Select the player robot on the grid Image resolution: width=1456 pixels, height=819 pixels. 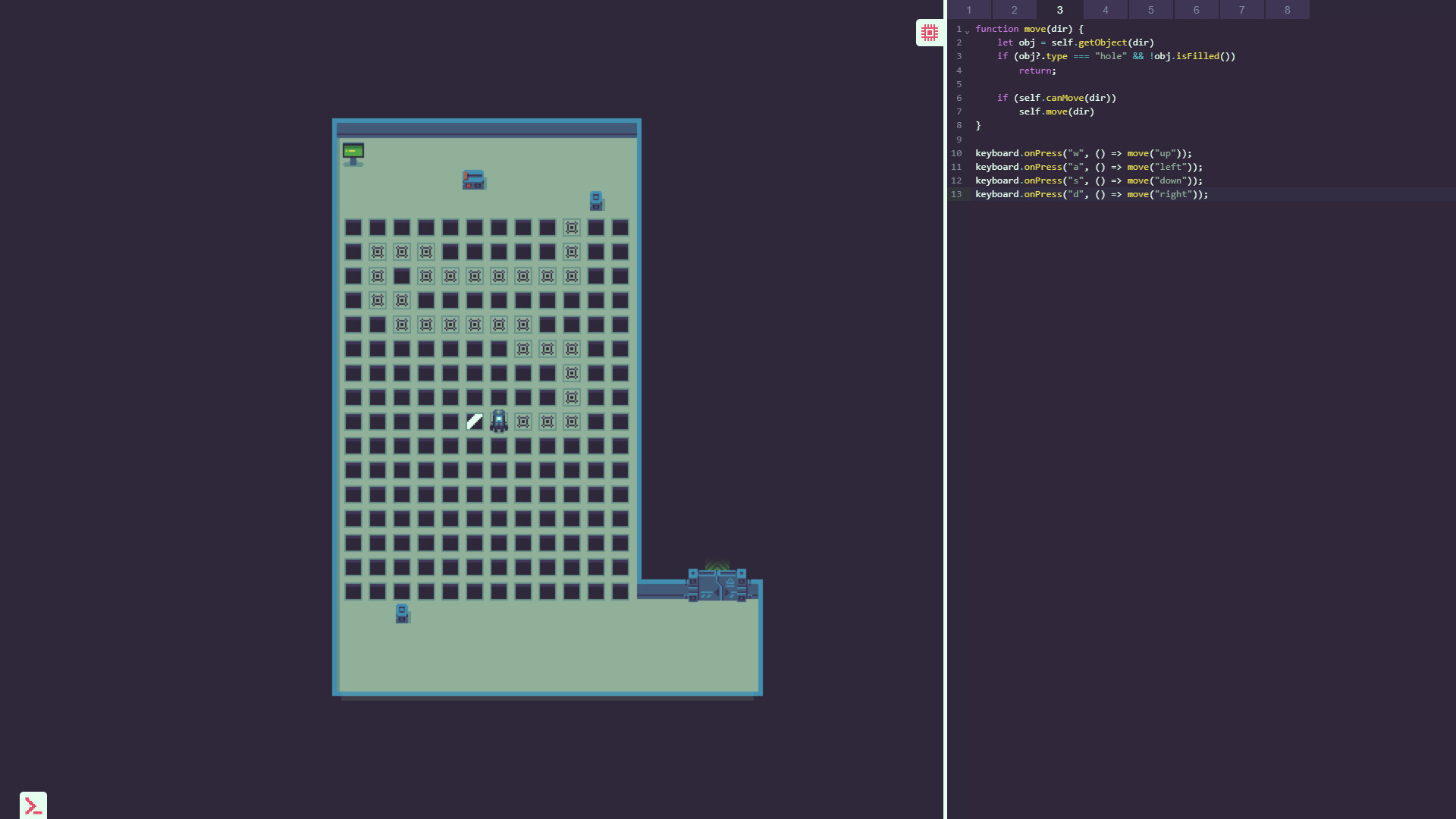498,422
